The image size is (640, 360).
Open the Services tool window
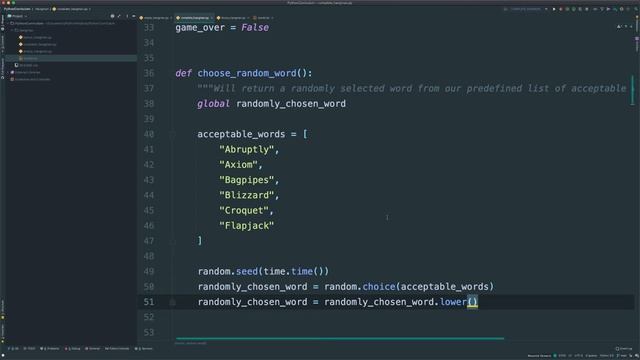[x=144, y=349]
